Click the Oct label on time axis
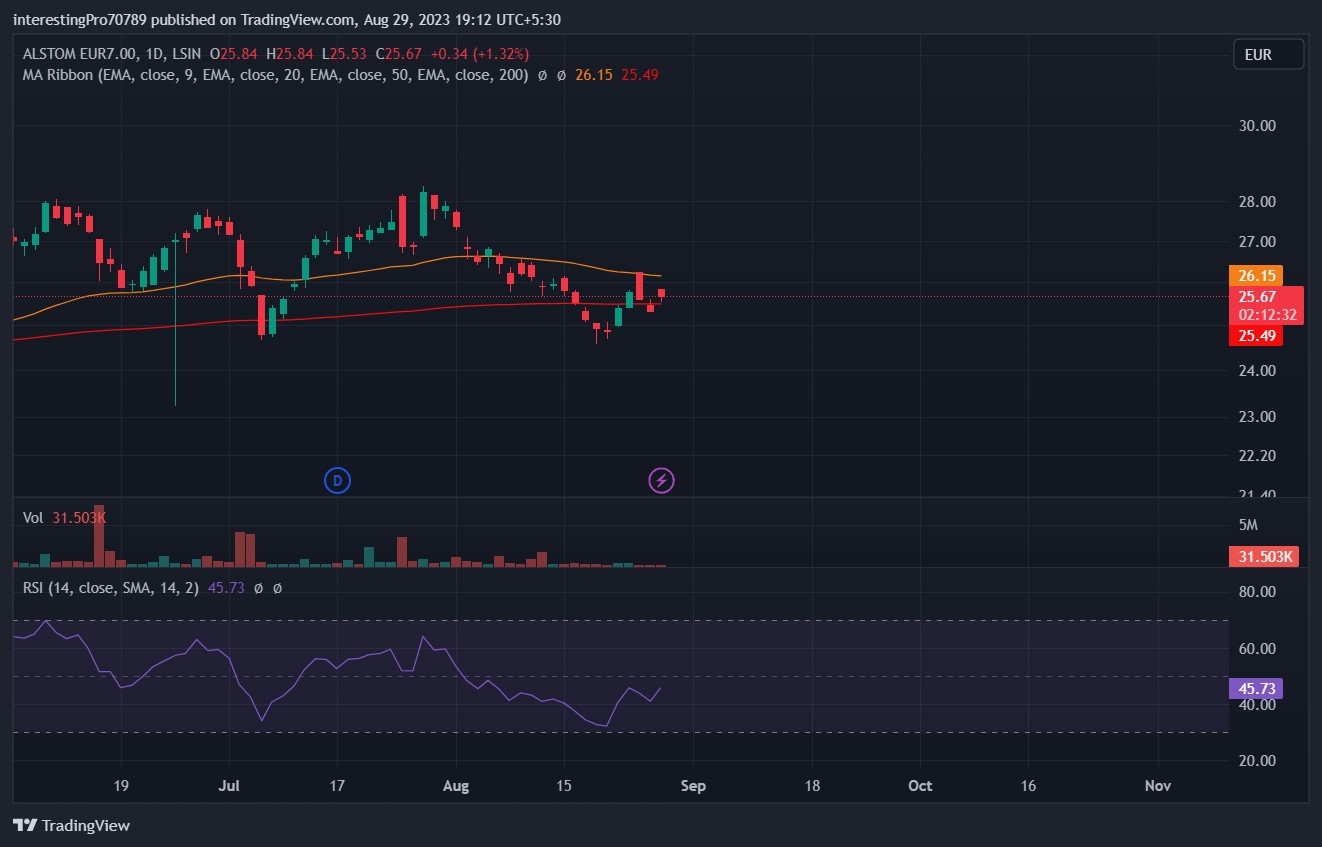This screenshot has height=847, width=1322. (x=920, y=786)
